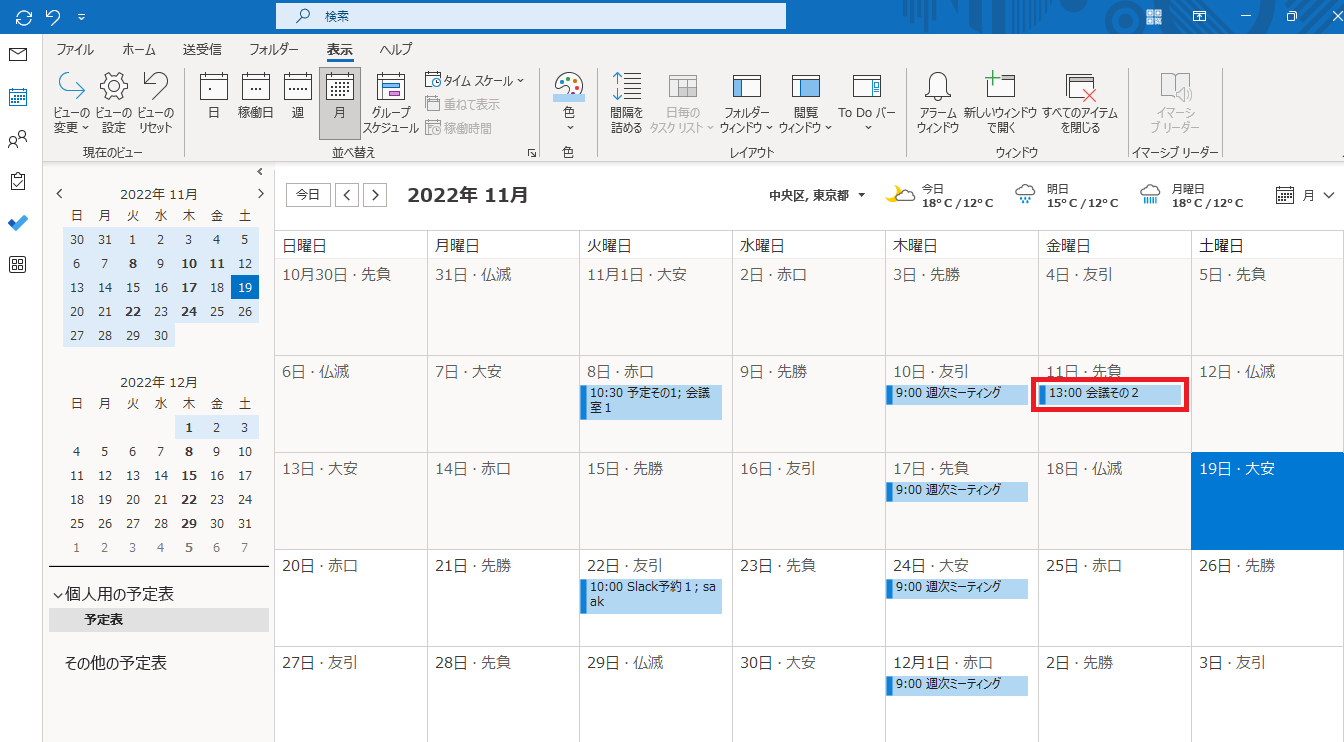
Task: Open the 中央区, 東京都 location dropdown
Action: tap(817, 195)
